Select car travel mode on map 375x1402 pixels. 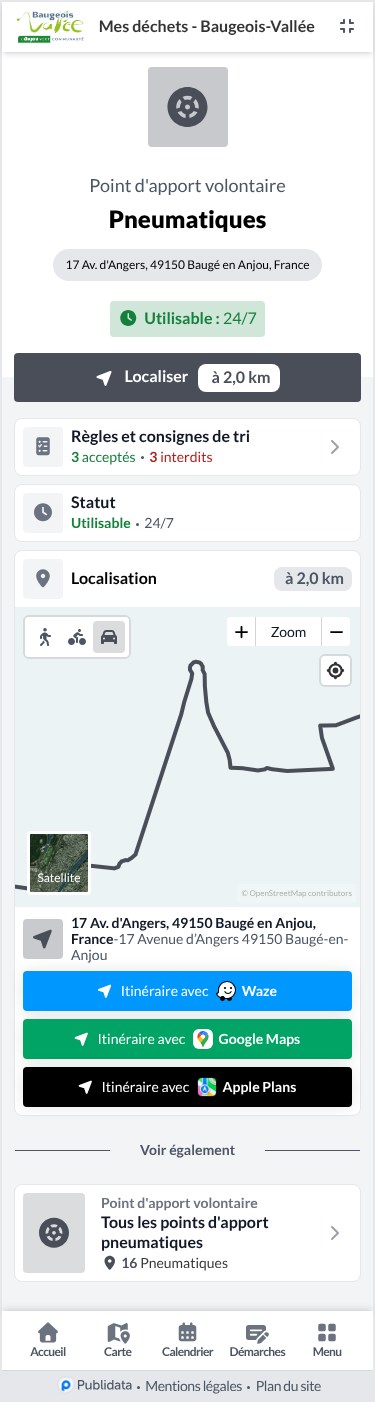pos(109,636)
